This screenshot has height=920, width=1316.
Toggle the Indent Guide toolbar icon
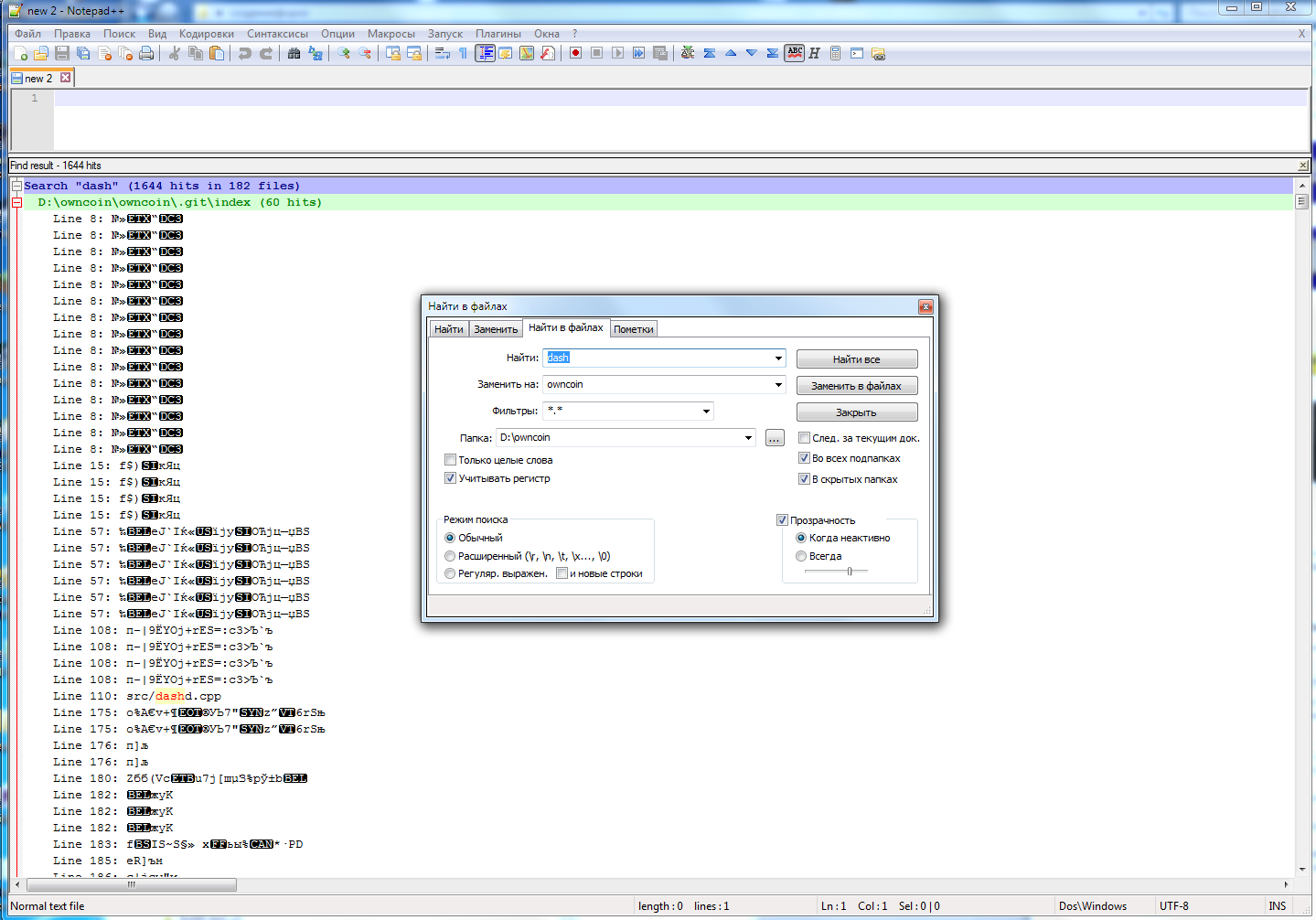pos(485,54)
